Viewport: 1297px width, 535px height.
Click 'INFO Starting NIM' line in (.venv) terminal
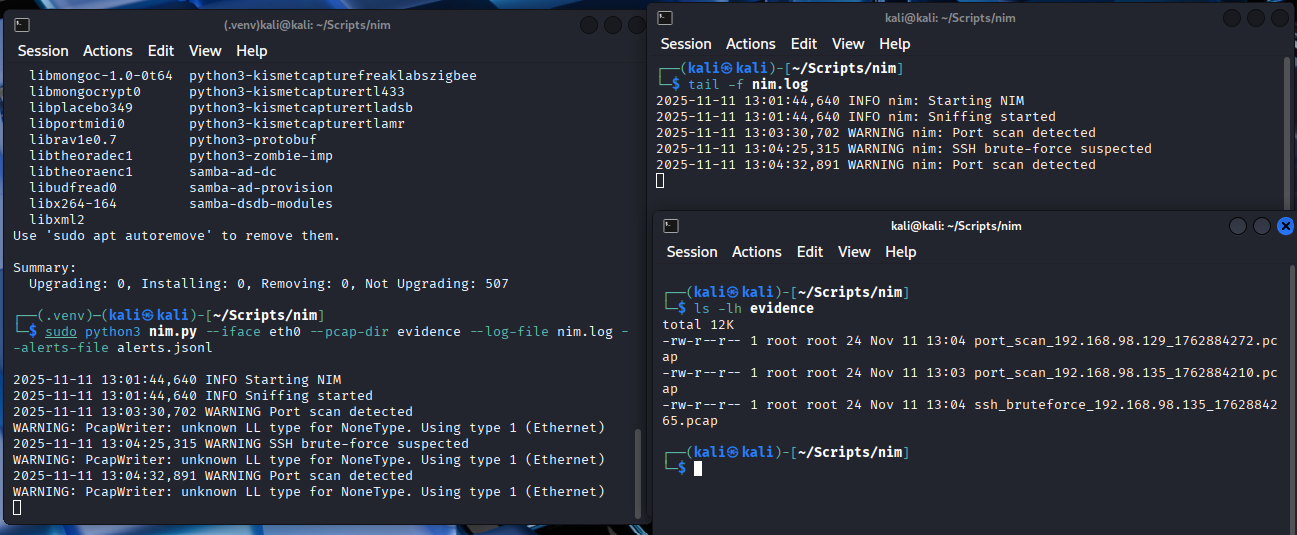tap(177, 379)
